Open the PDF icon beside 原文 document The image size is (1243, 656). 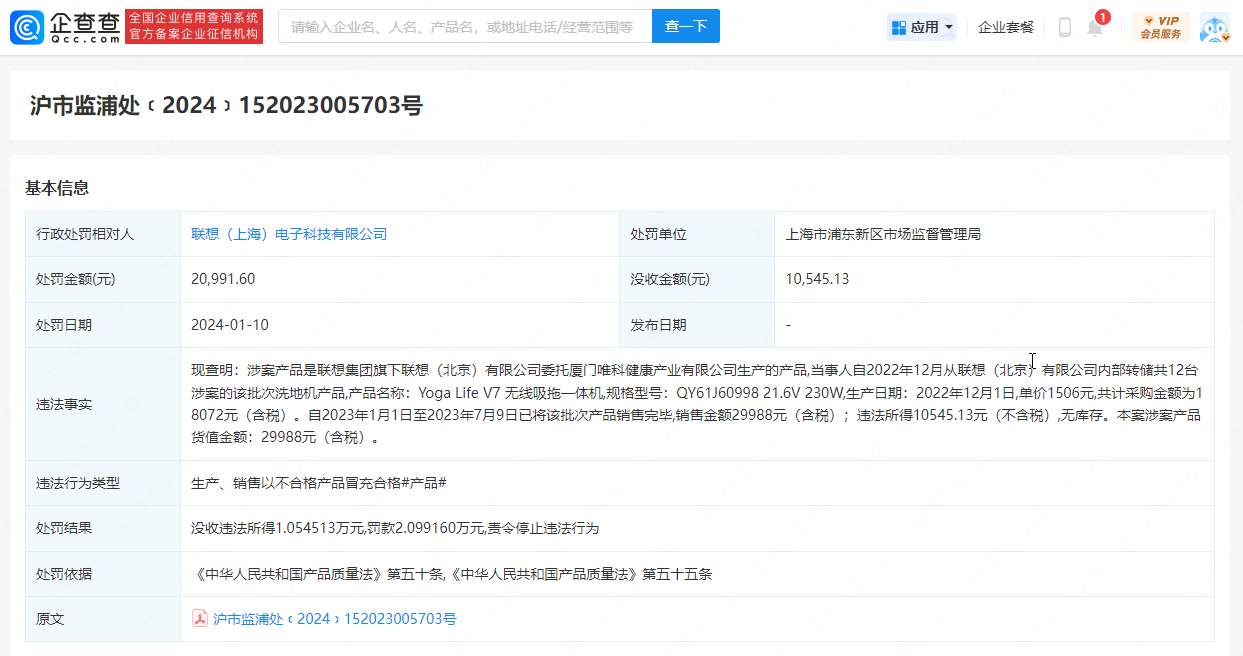pyautogui.click(x=200, y=619)
